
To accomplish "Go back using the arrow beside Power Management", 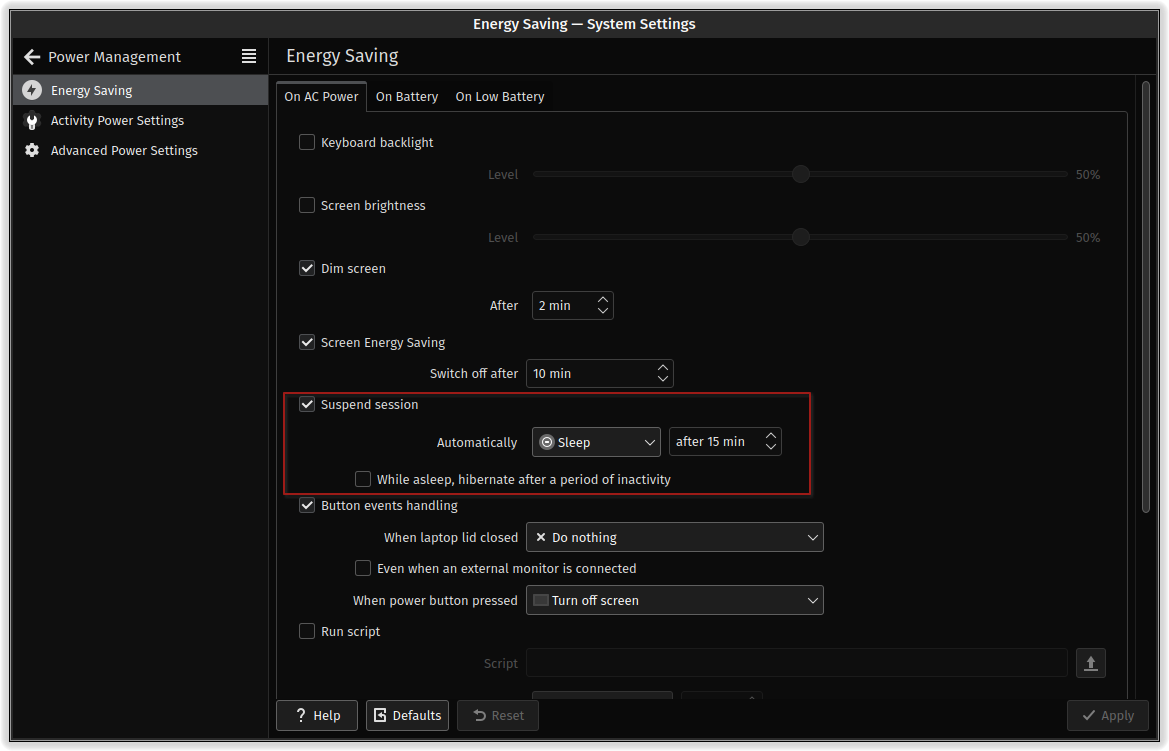I will pyautogui.click(x=31, y=57).
